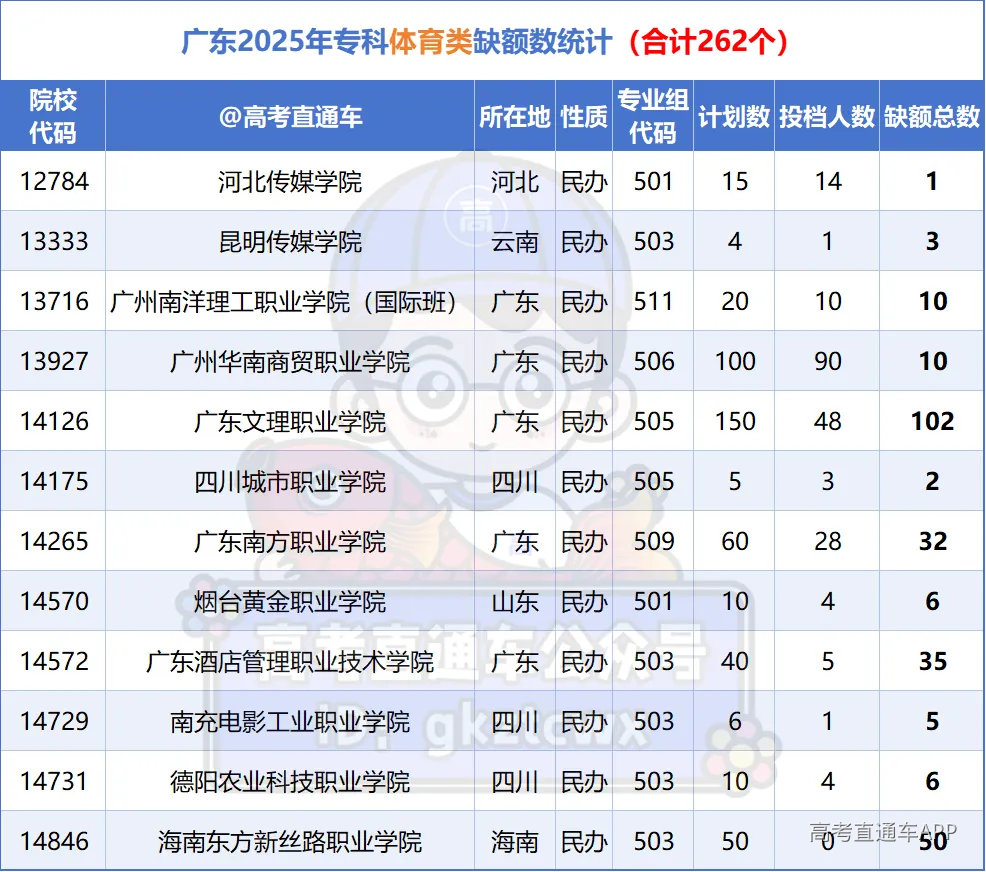Select school code 14572
The width and height of the screenshot is (986, 872).
click(54, 662)
